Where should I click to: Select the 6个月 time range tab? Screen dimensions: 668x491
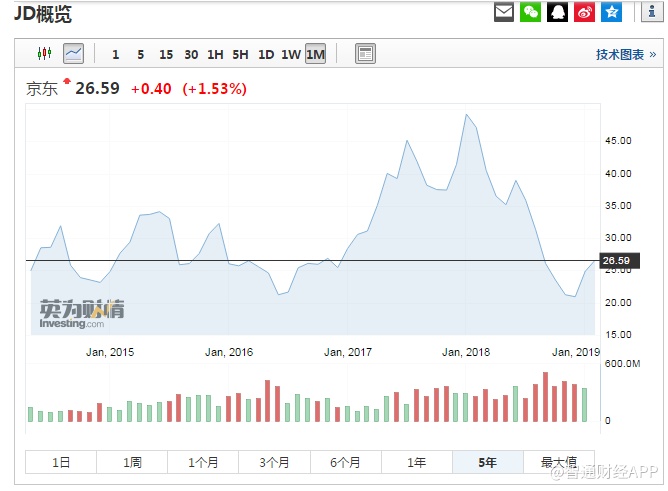pos(346,462)
